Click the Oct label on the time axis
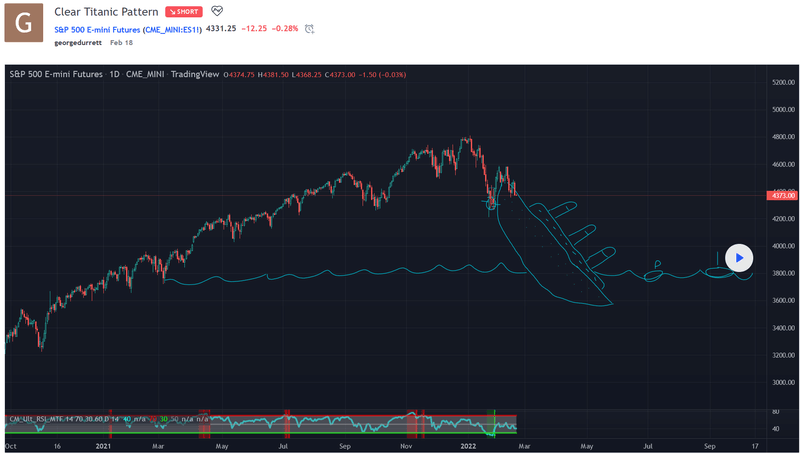Screen dimensions: 800x453 10,446
